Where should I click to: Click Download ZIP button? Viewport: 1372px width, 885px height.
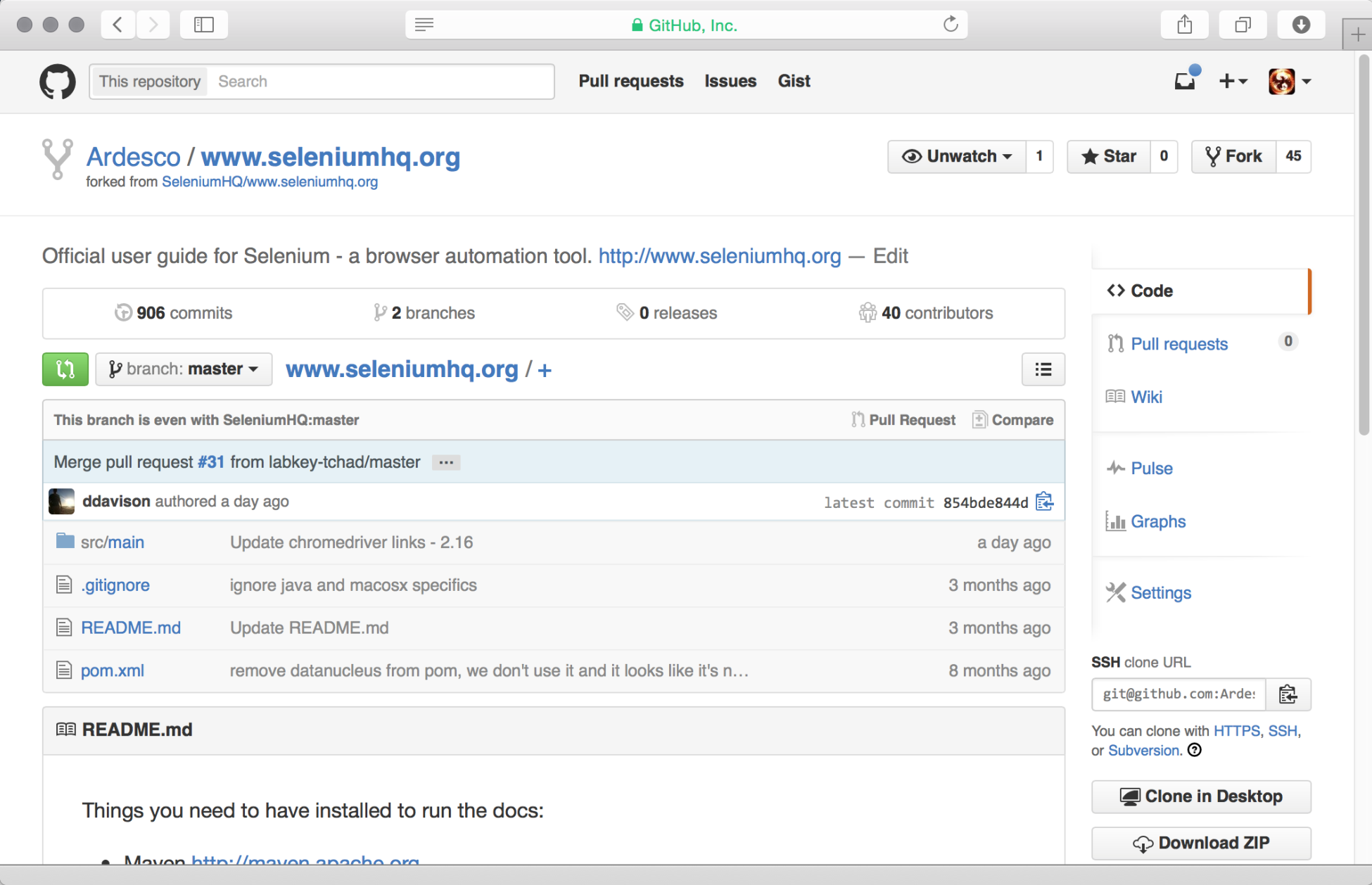pos(1201,843)
